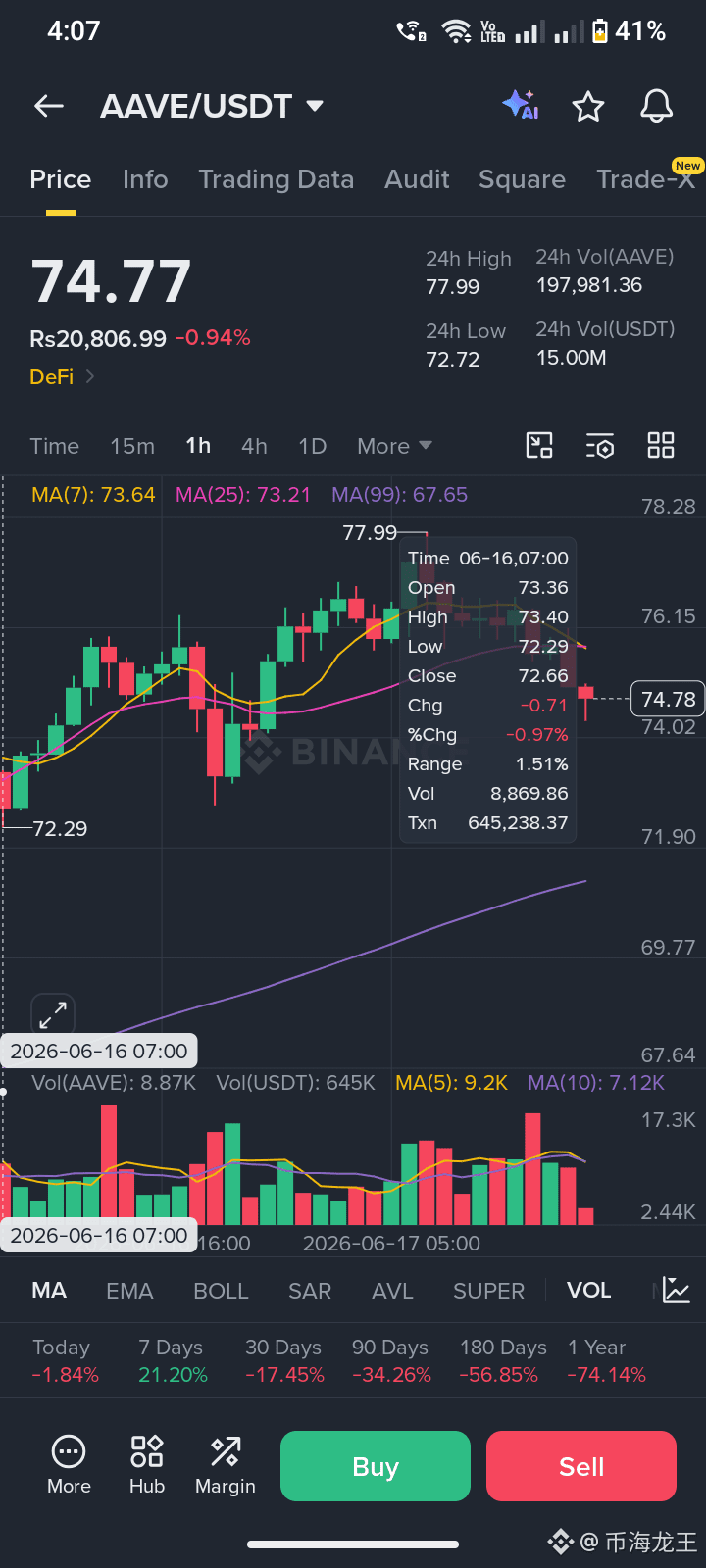Tap the 24h Vol(AAVE) 197,981.36 value
The width and height of the screenshot is (706, 1568).
tap(588, 285)
